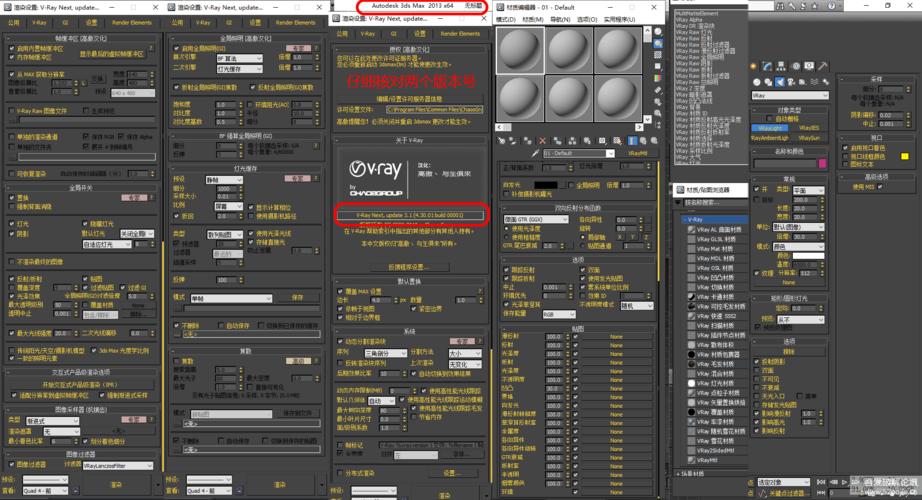Click Get Material icon in material editor toolbar
922x500 pixels.
502,141
